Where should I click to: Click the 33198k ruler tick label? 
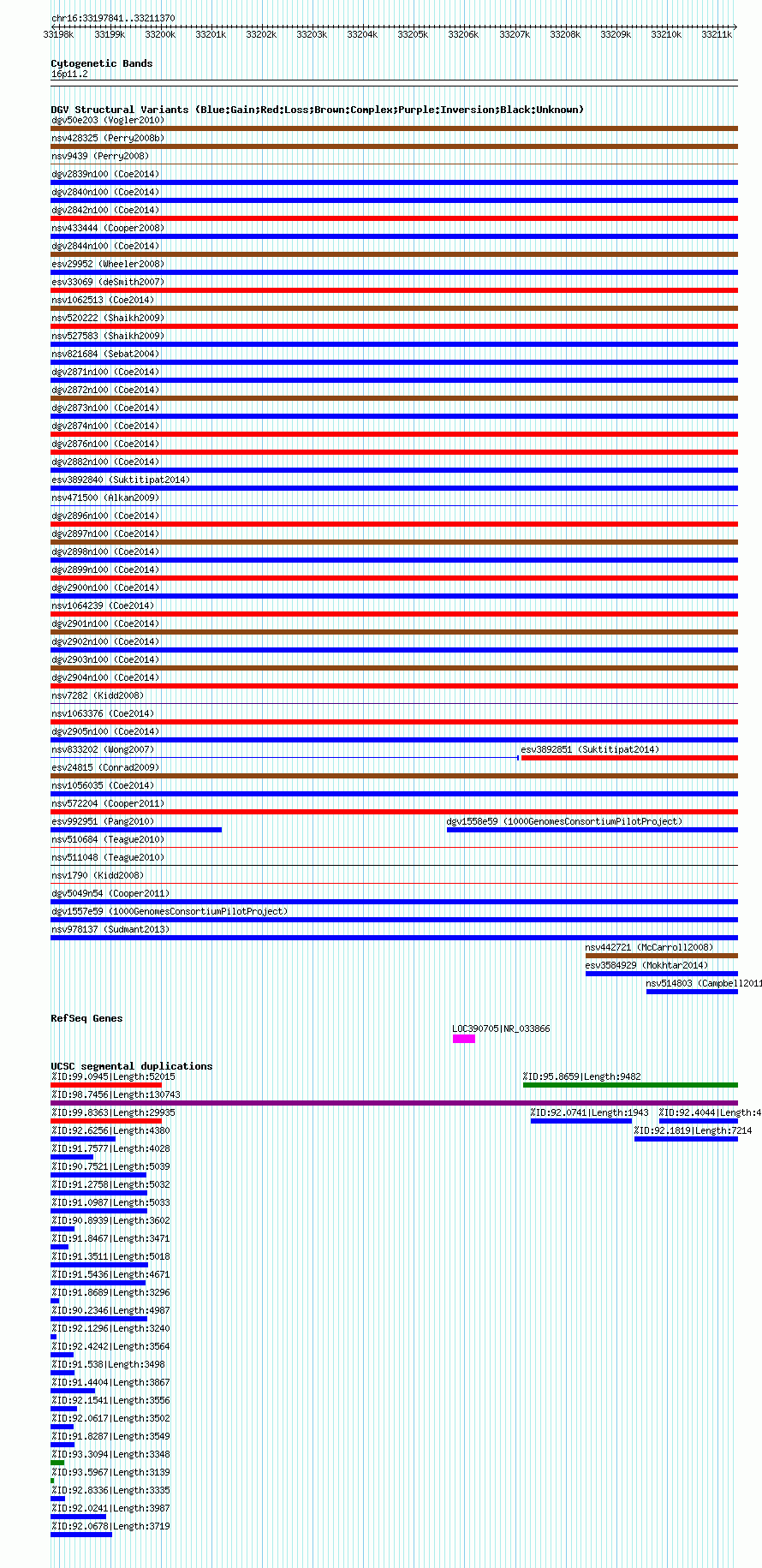click(x=58, y=34)
